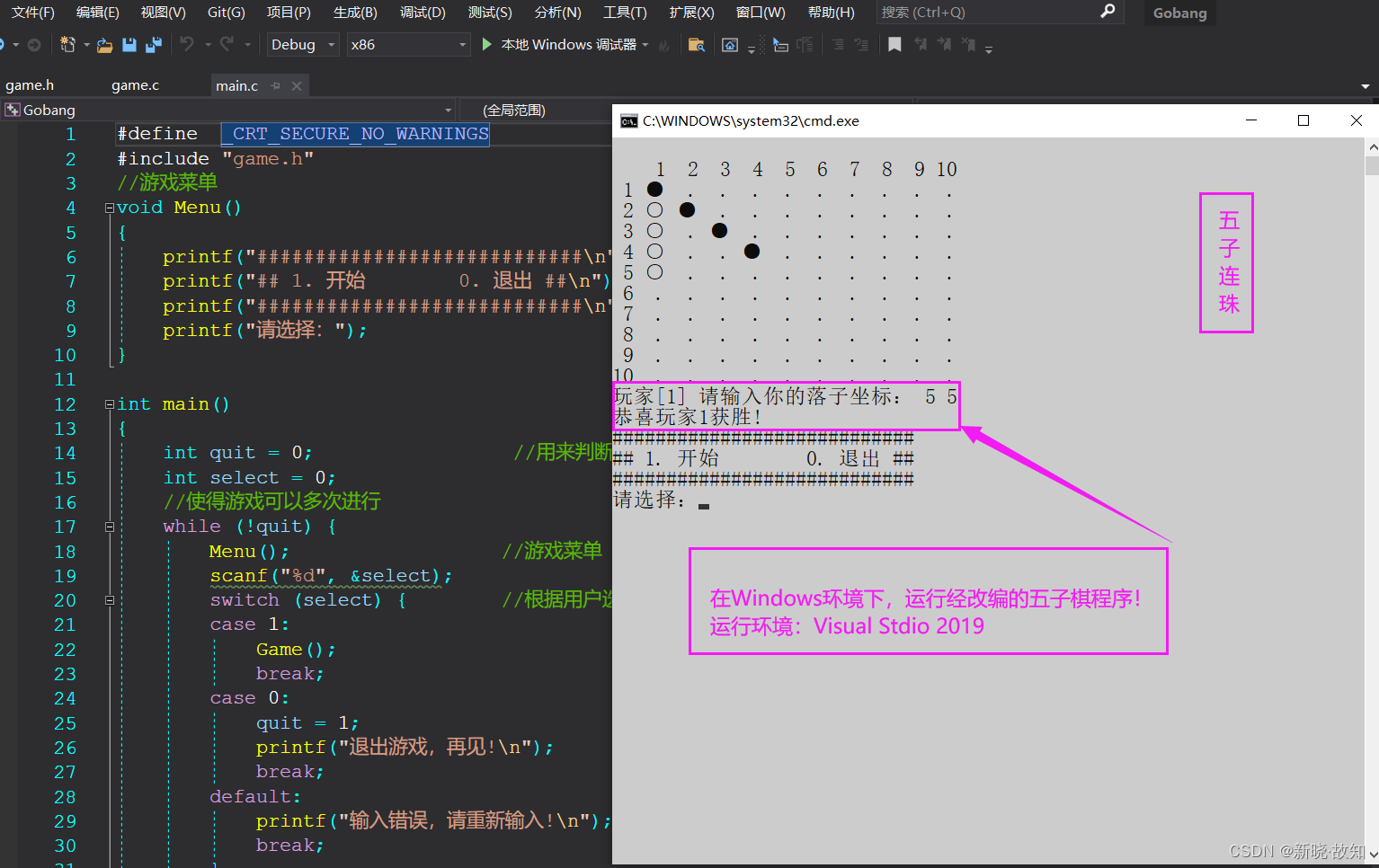This screenshot has width=1379, height=868.
Task: Open the 视图(V) menu
Action: point(163,12)
